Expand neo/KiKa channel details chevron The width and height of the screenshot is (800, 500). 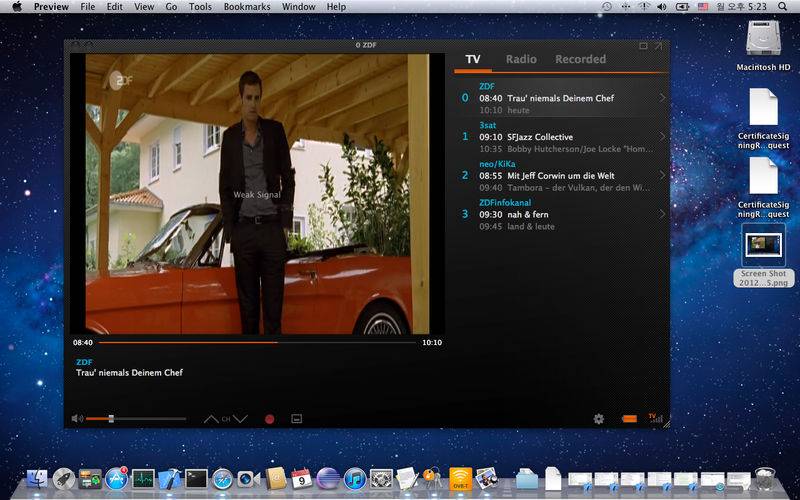coord(662,176)
